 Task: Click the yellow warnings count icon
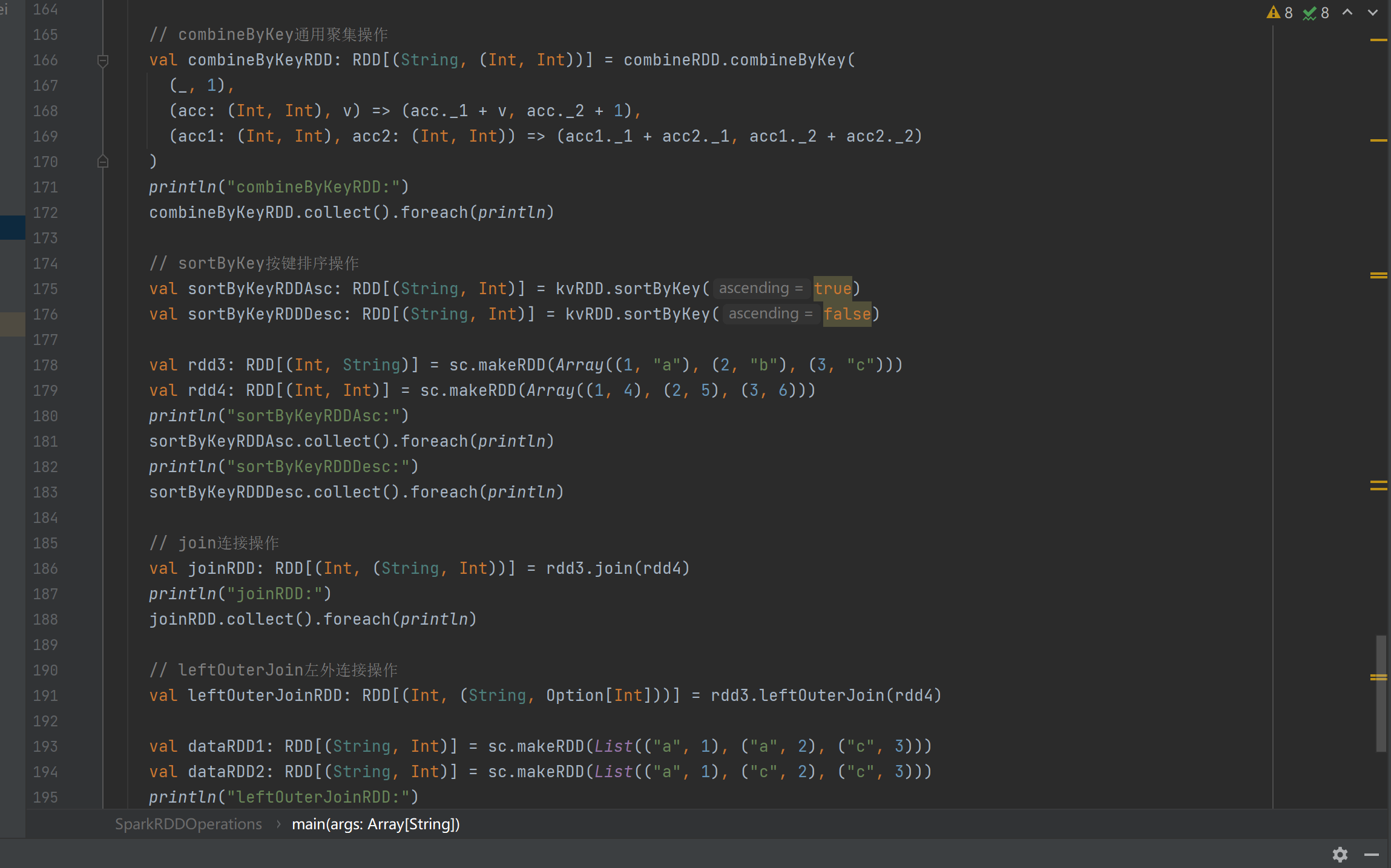tap(1274, 13)
